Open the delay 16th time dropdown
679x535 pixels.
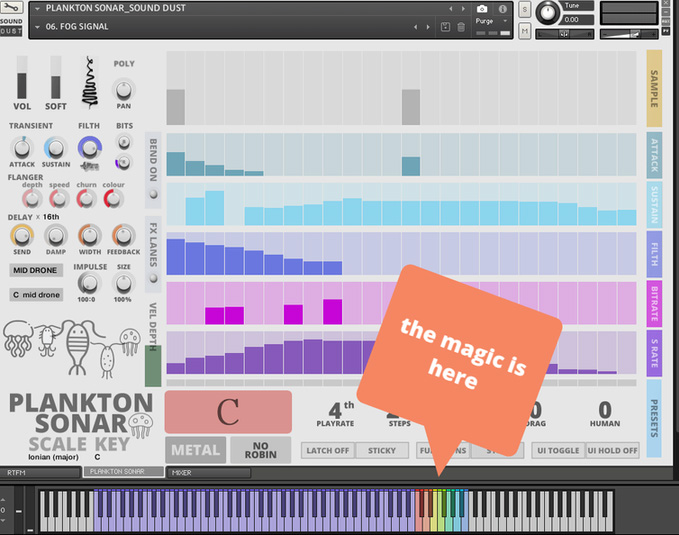[x=51, y=217]
